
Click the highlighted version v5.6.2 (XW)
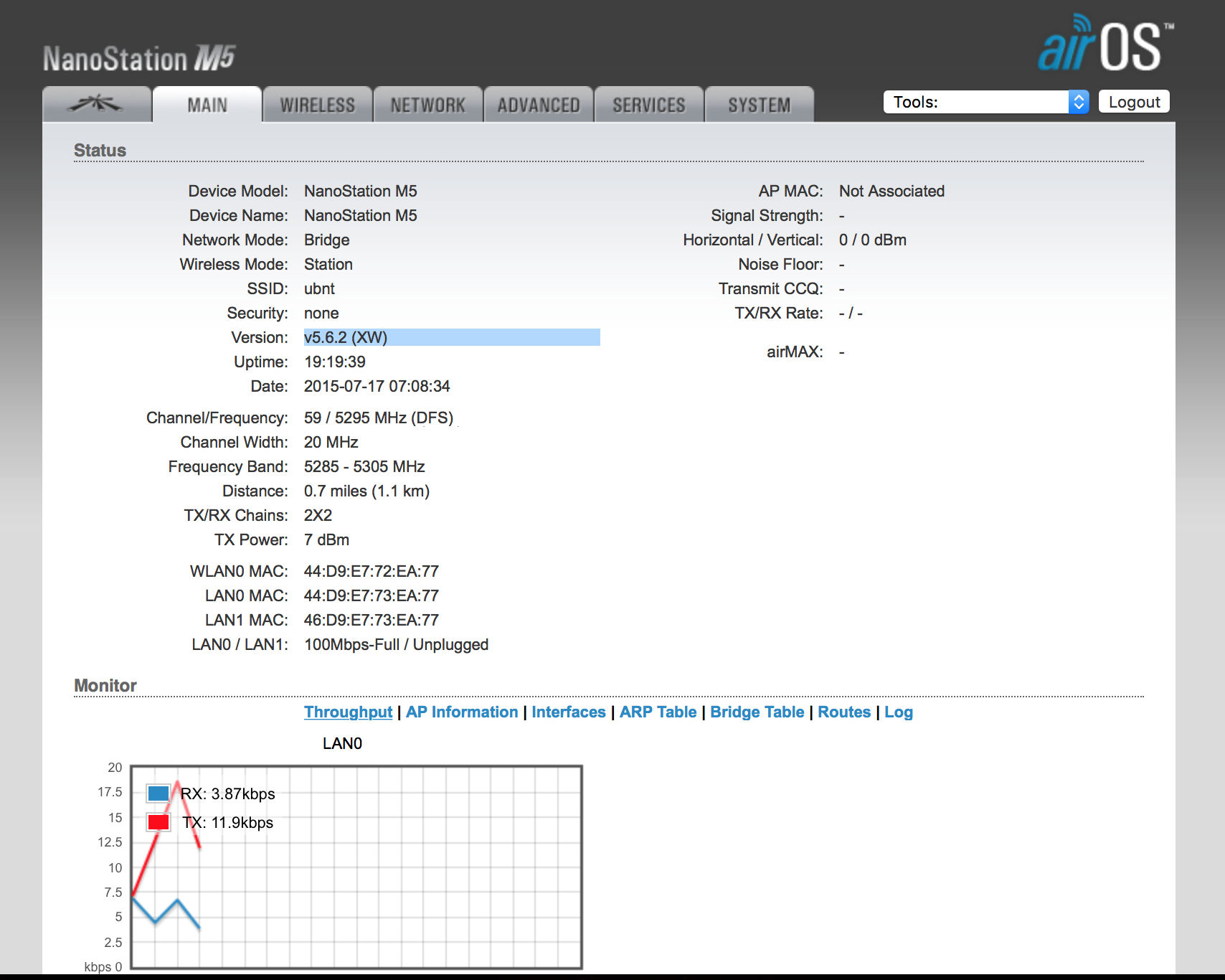tap(346, 337)
